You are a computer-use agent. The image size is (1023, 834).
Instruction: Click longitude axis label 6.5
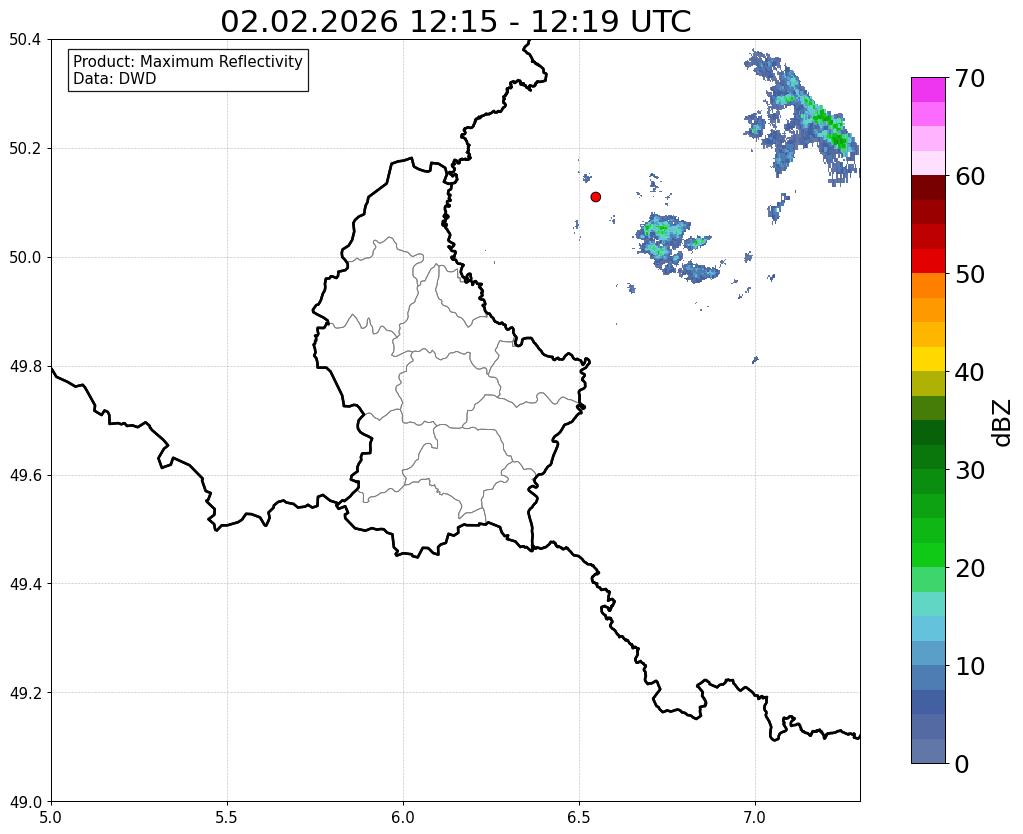coord(579,818)
